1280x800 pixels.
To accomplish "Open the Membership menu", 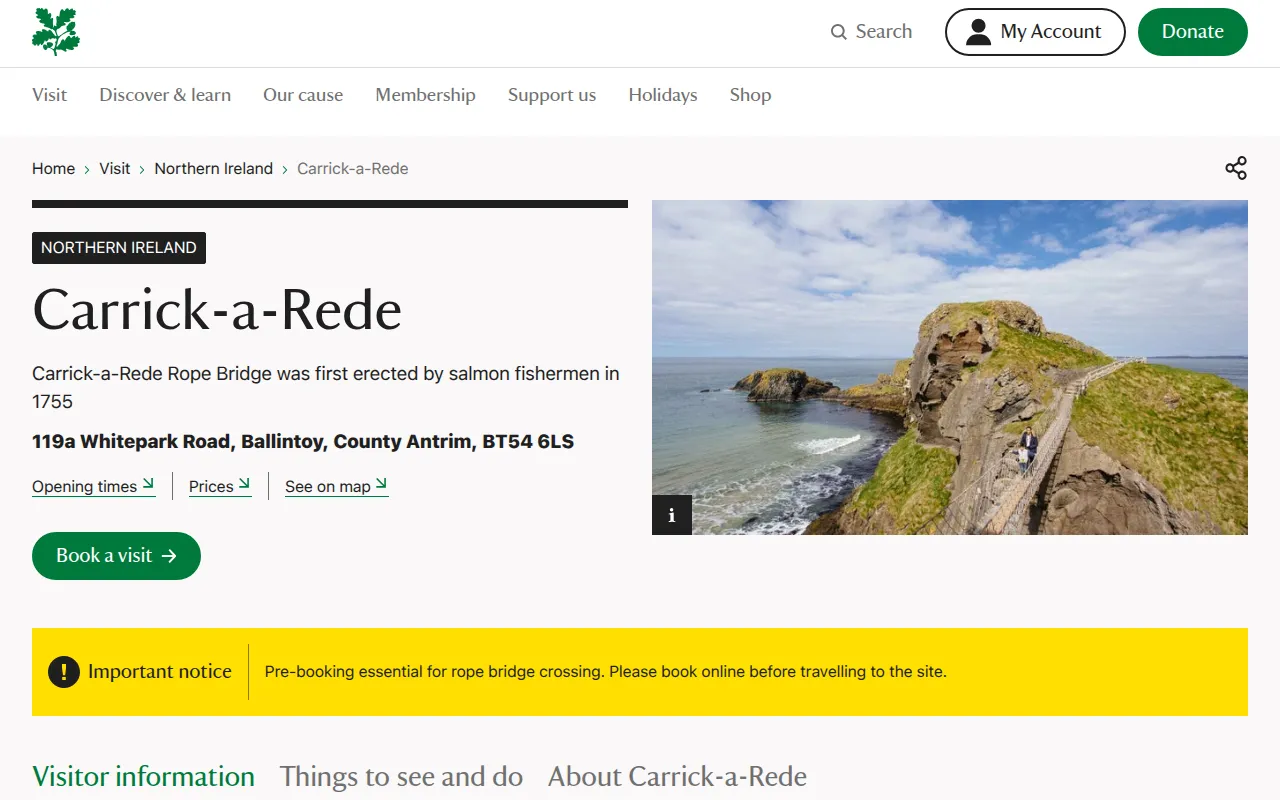I will (x=425, y=95).
